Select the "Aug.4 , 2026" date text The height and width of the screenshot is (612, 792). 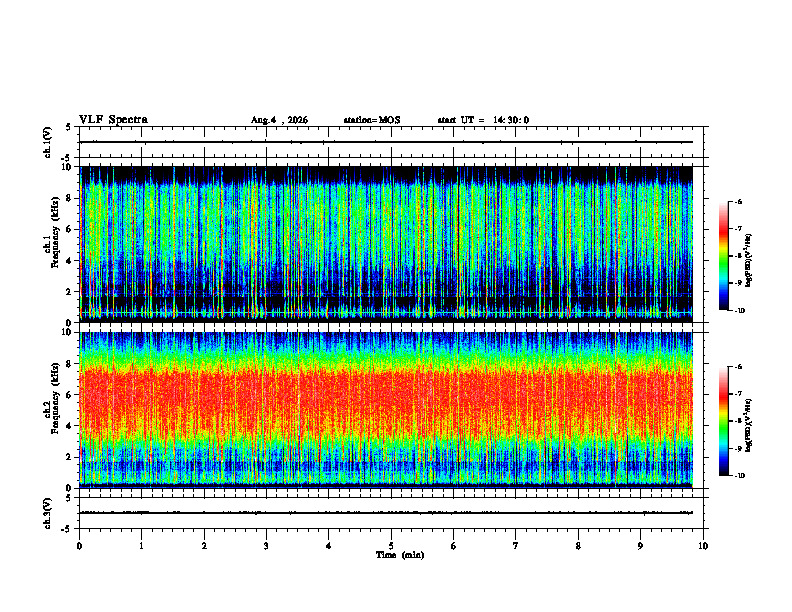pyautogui.click(x=279, y=120)
